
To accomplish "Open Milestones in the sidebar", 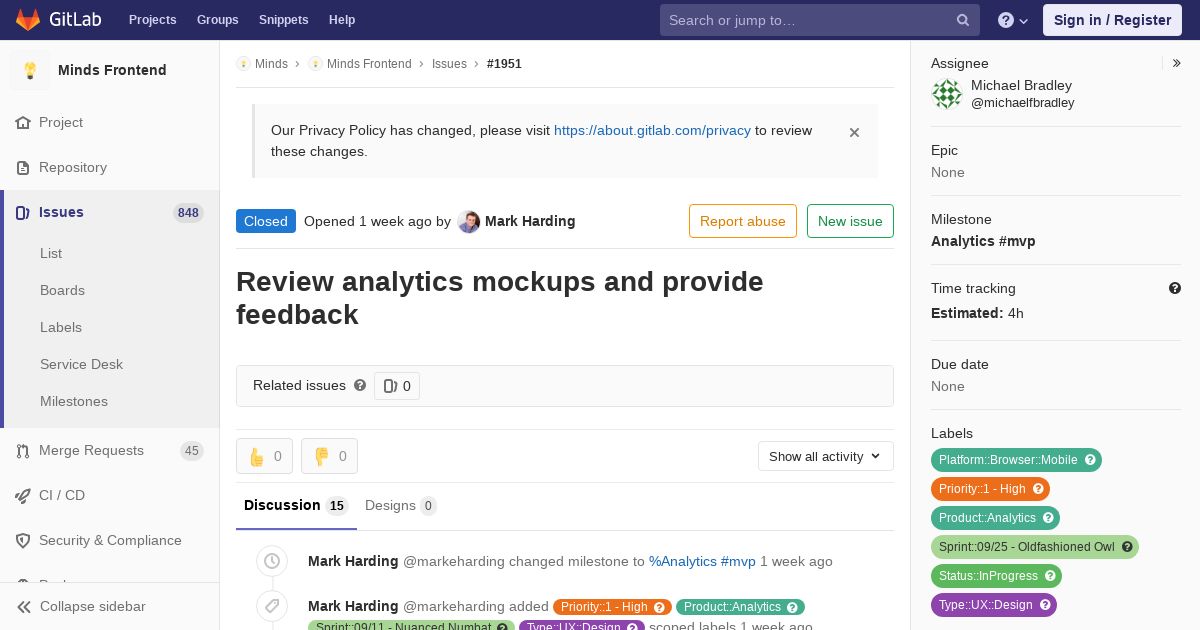I will [x=74, y=401].
